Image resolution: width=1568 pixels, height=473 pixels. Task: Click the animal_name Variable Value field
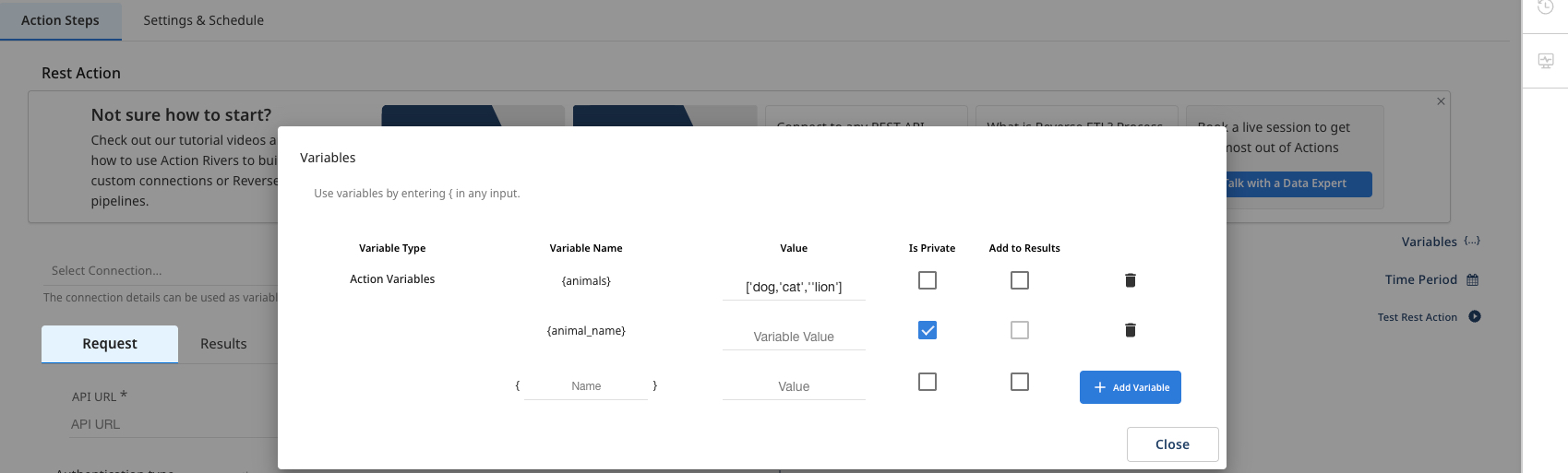coord(794,337)
